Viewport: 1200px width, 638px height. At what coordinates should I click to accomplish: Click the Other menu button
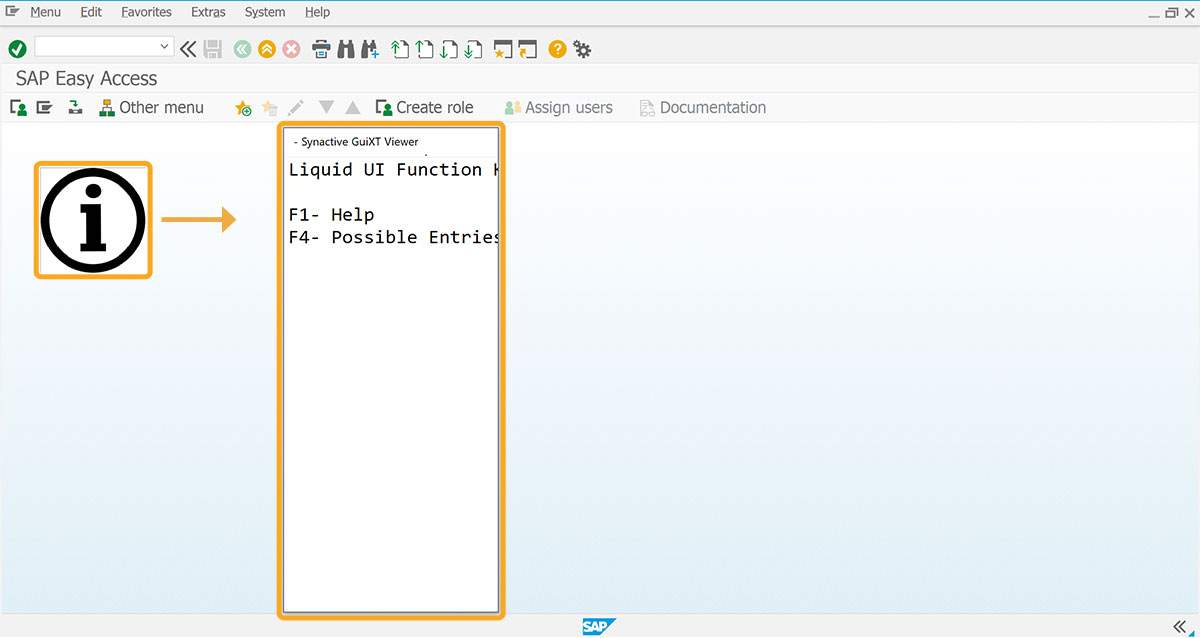151,108
